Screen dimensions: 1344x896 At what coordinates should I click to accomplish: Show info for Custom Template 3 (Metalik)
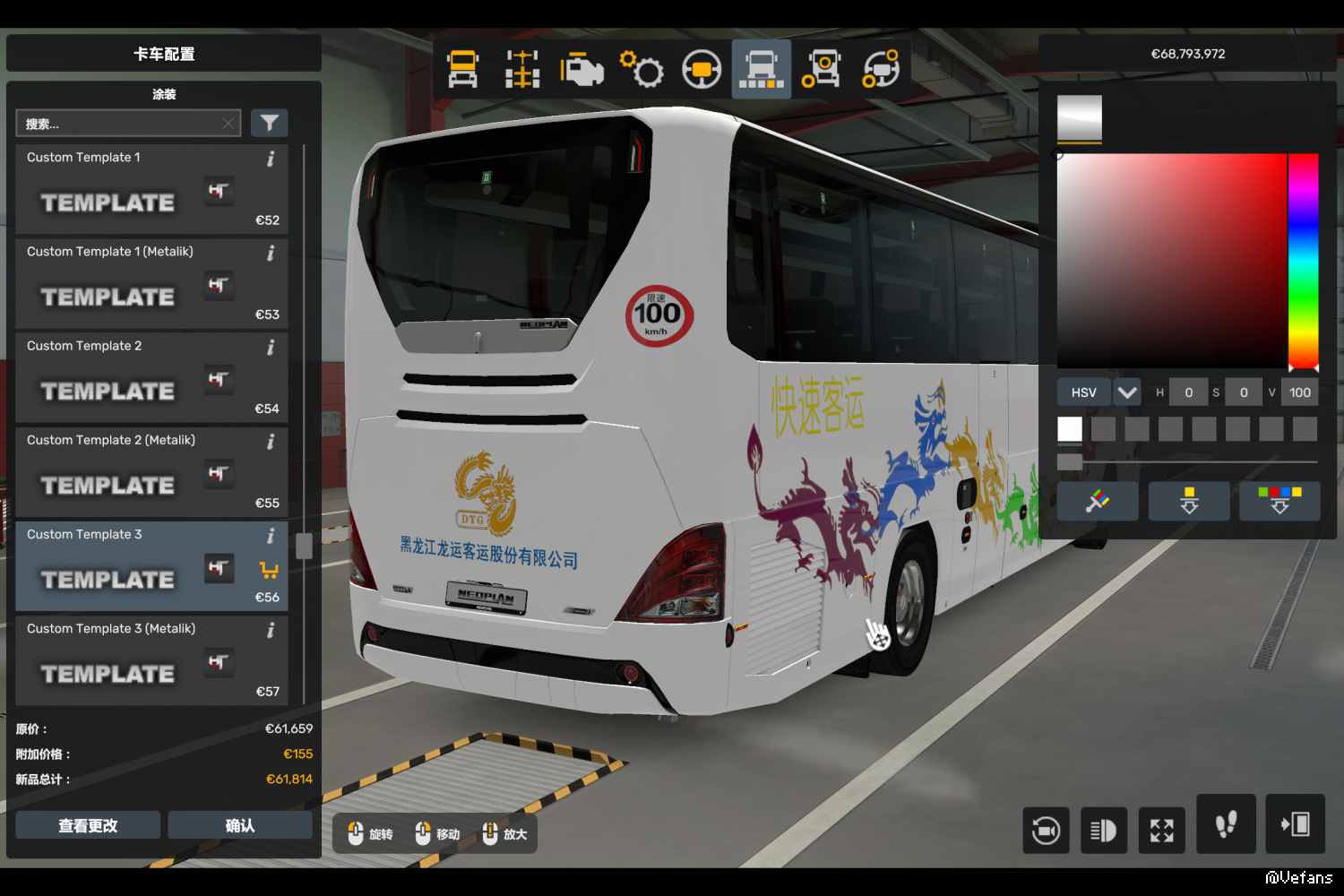pos(271,631)
